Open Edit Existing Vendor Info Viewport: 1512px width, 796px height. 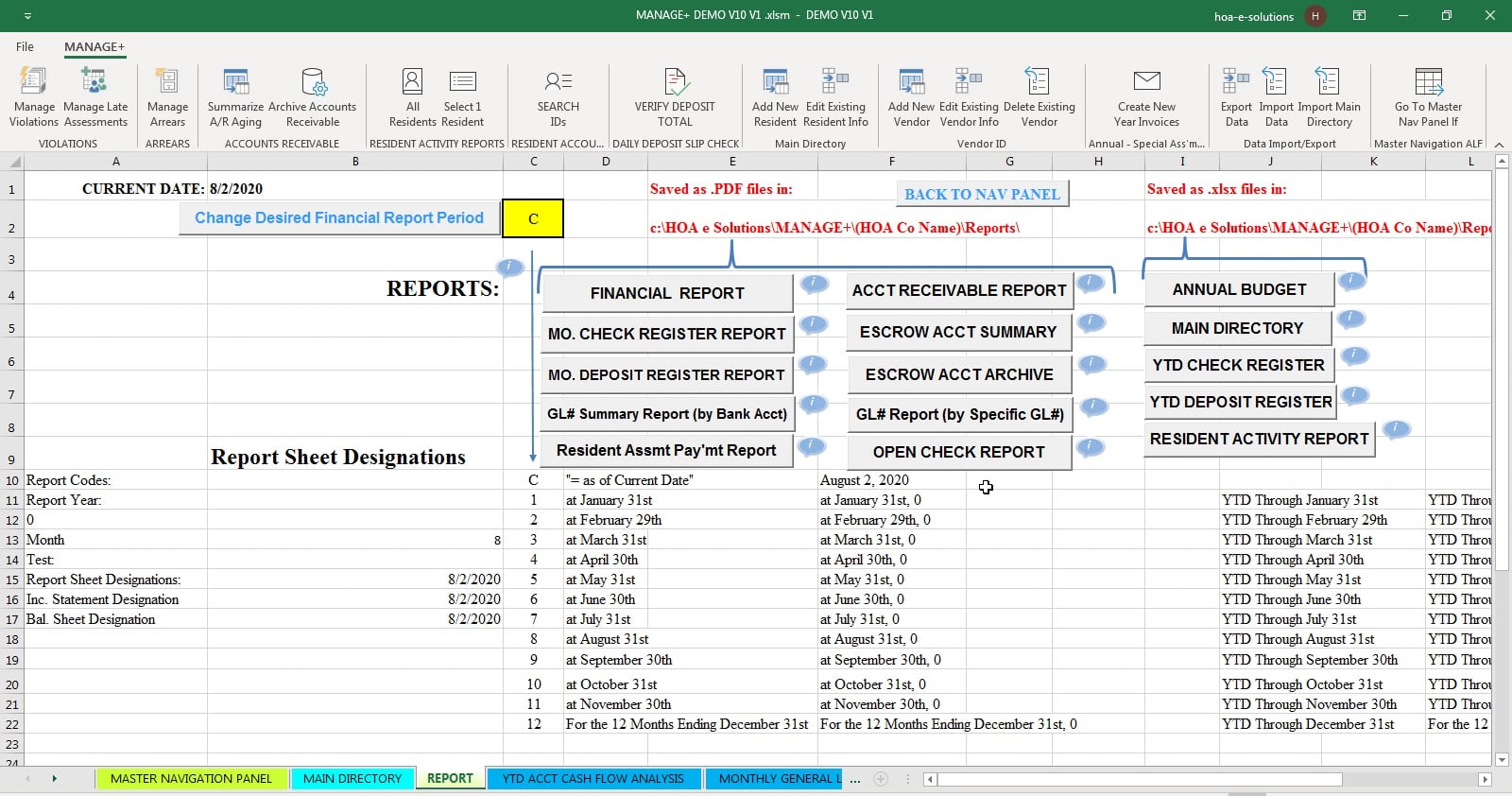point(969,97)
